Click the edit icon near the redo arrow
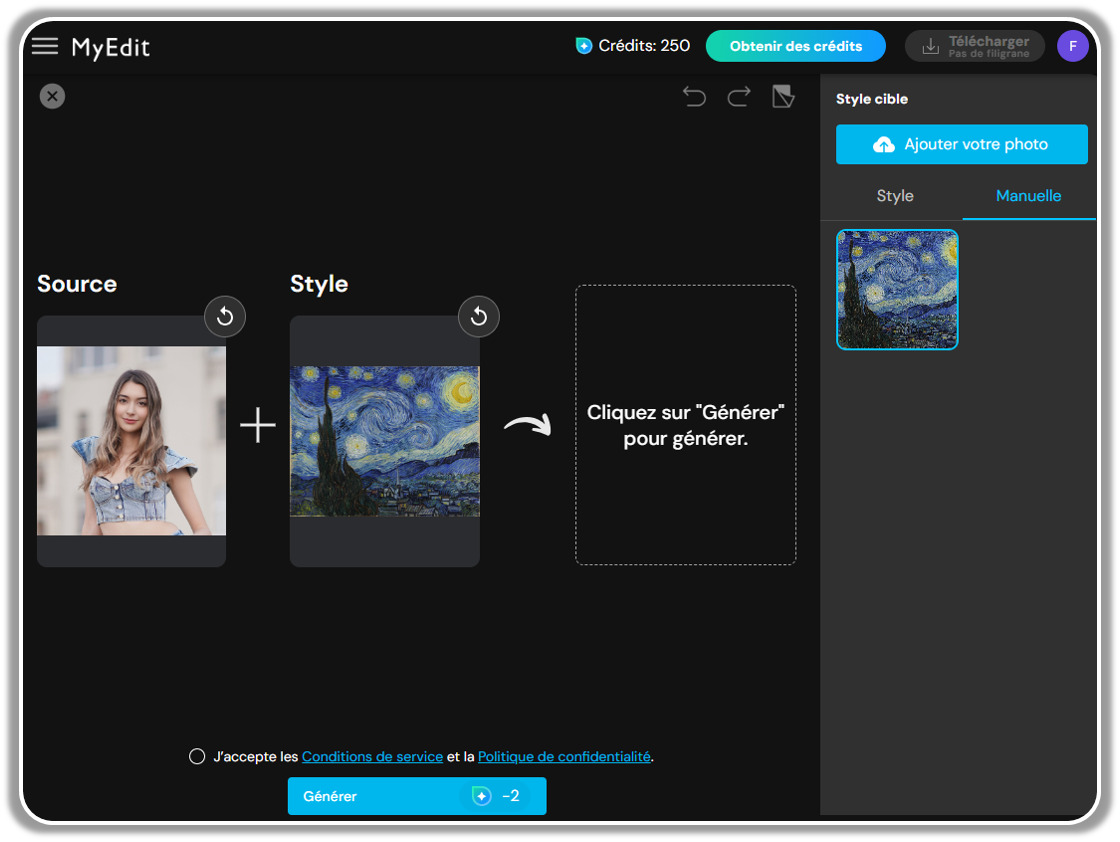The width and height of the screenshot is (1120, 842). point(783,95)
